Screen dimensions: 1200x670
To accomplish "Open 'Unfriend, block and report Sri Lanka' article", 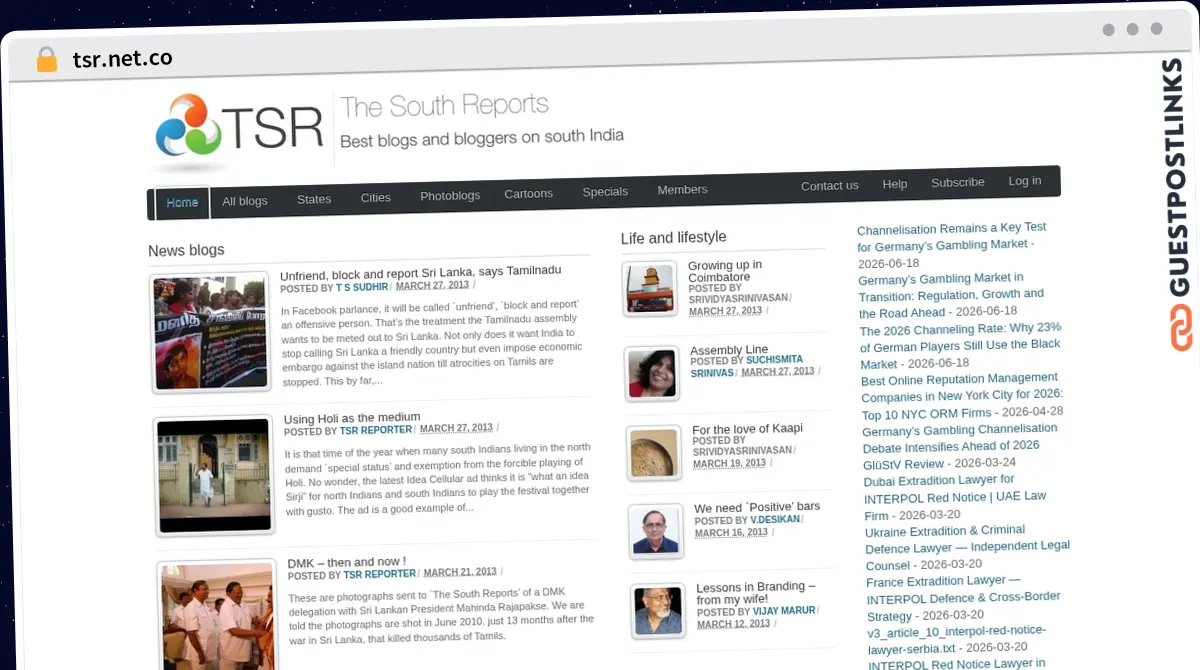I will 421,272.
